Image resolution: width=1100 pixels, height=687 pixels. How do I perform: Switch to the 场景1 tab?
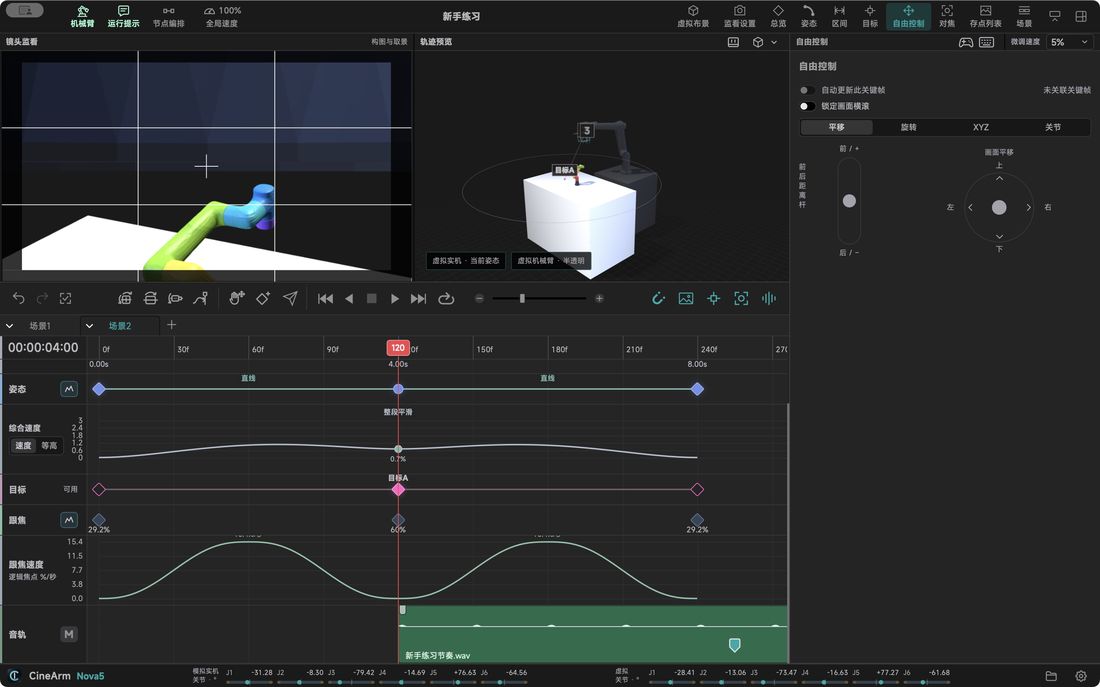pyautogui.click(x=40, y=326)
